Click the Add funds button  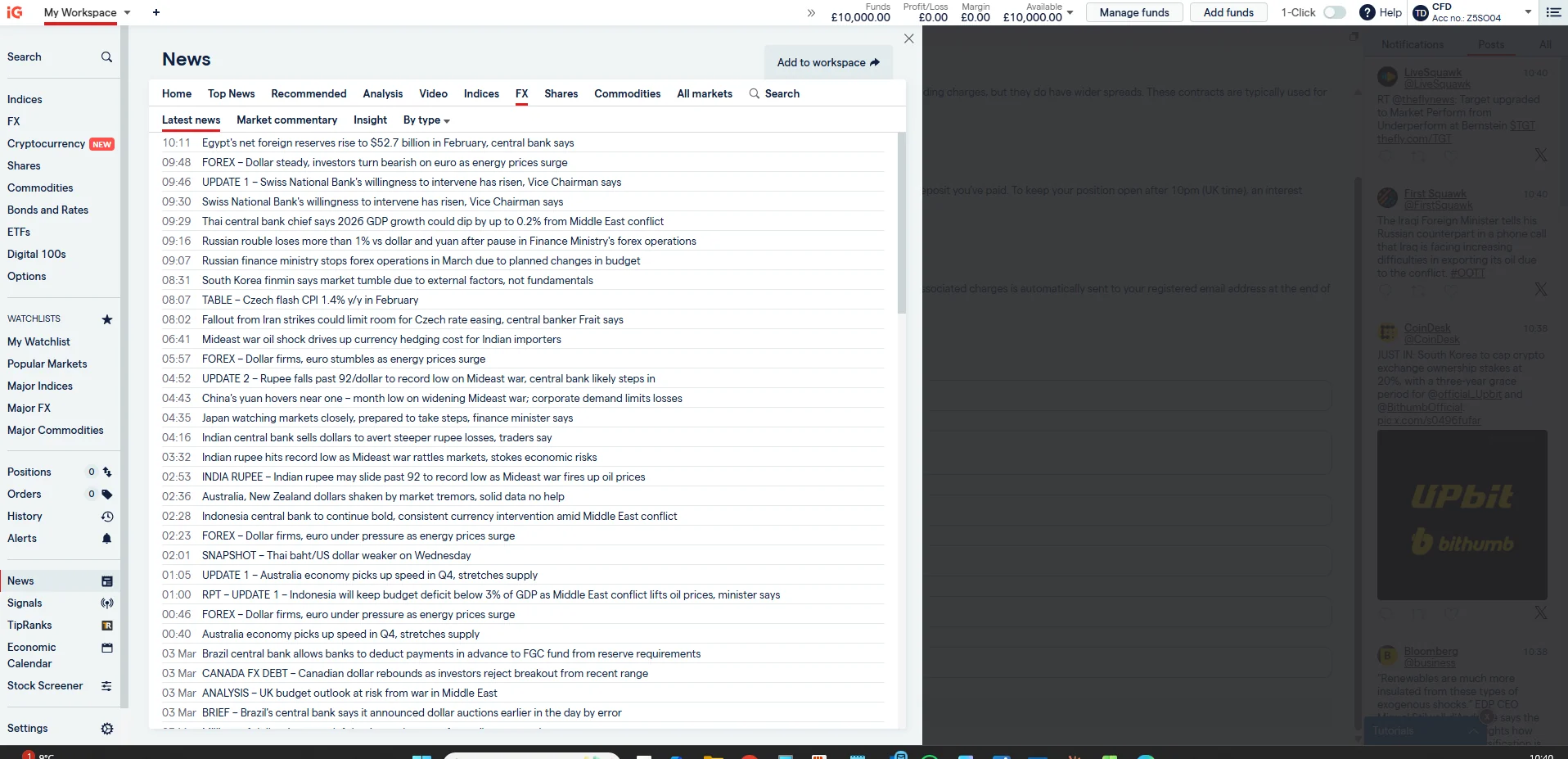tap(1227, 12)
